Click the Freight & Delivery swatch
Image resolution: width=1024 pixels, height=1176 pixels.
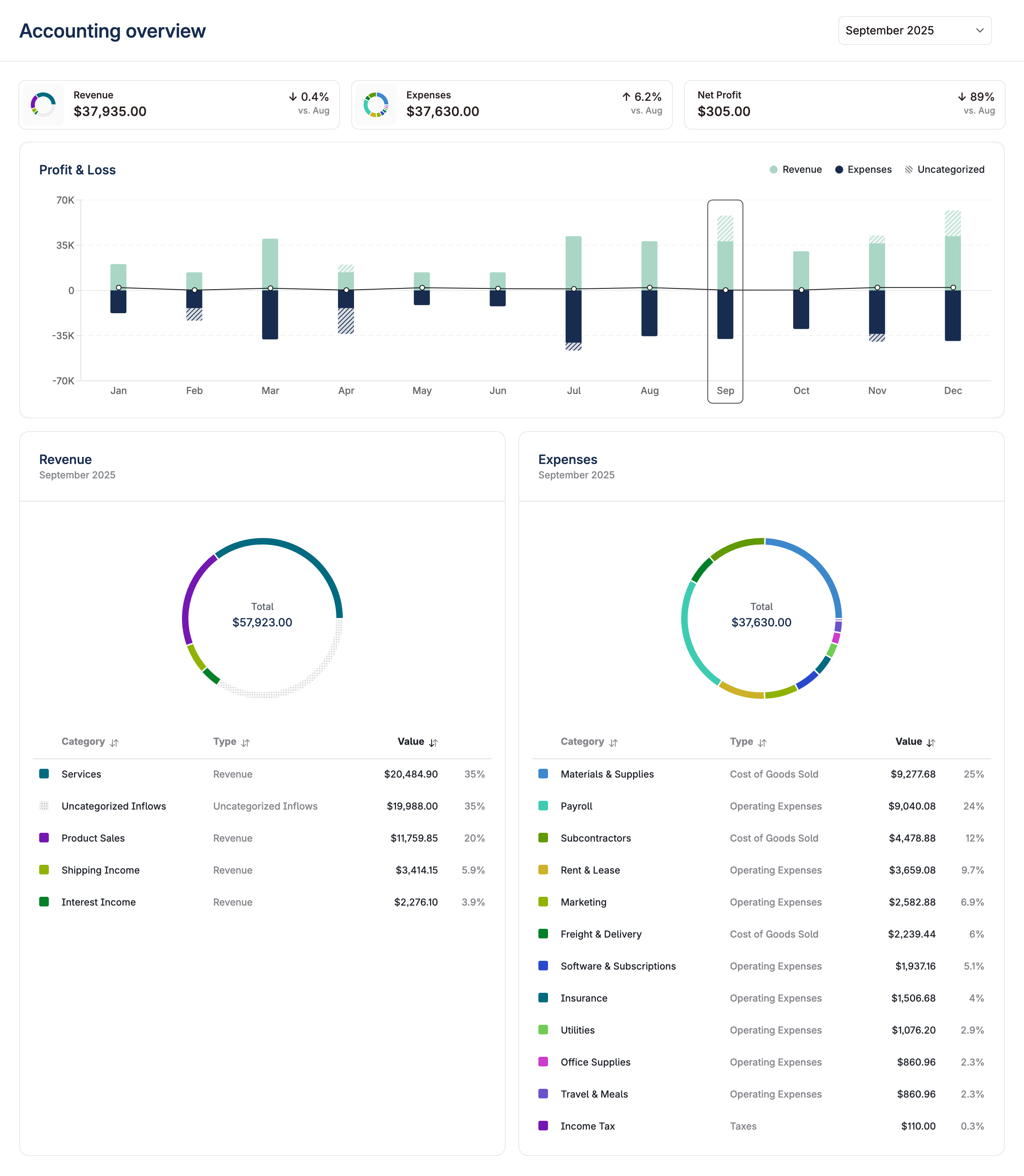(543, 934)
